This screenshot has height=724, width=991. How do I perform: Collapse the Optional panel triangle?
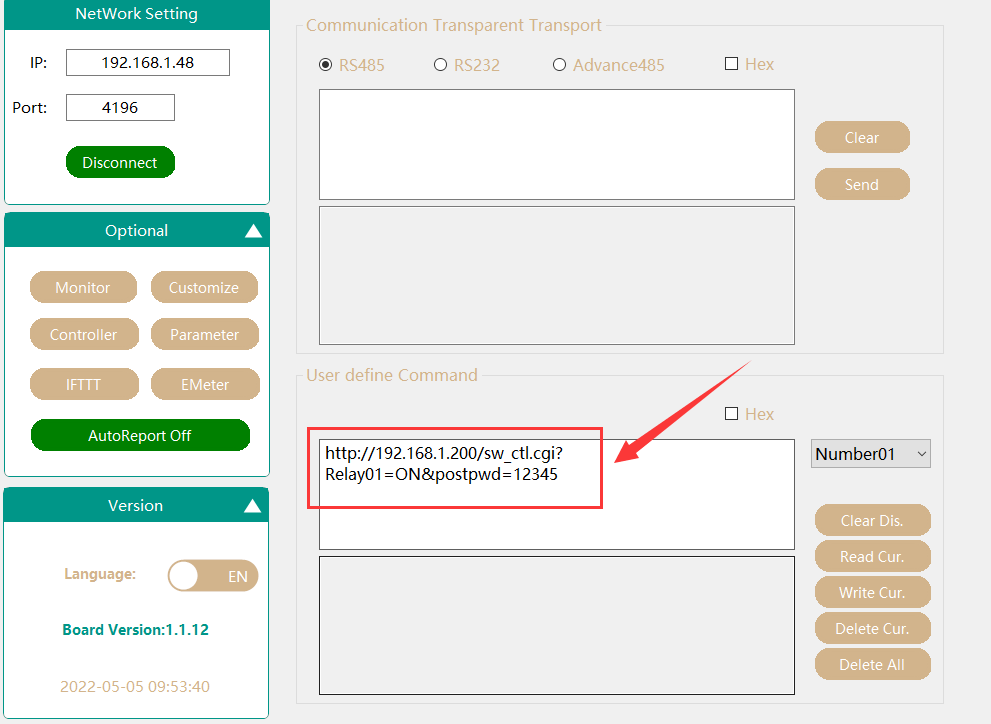point(253,231)
